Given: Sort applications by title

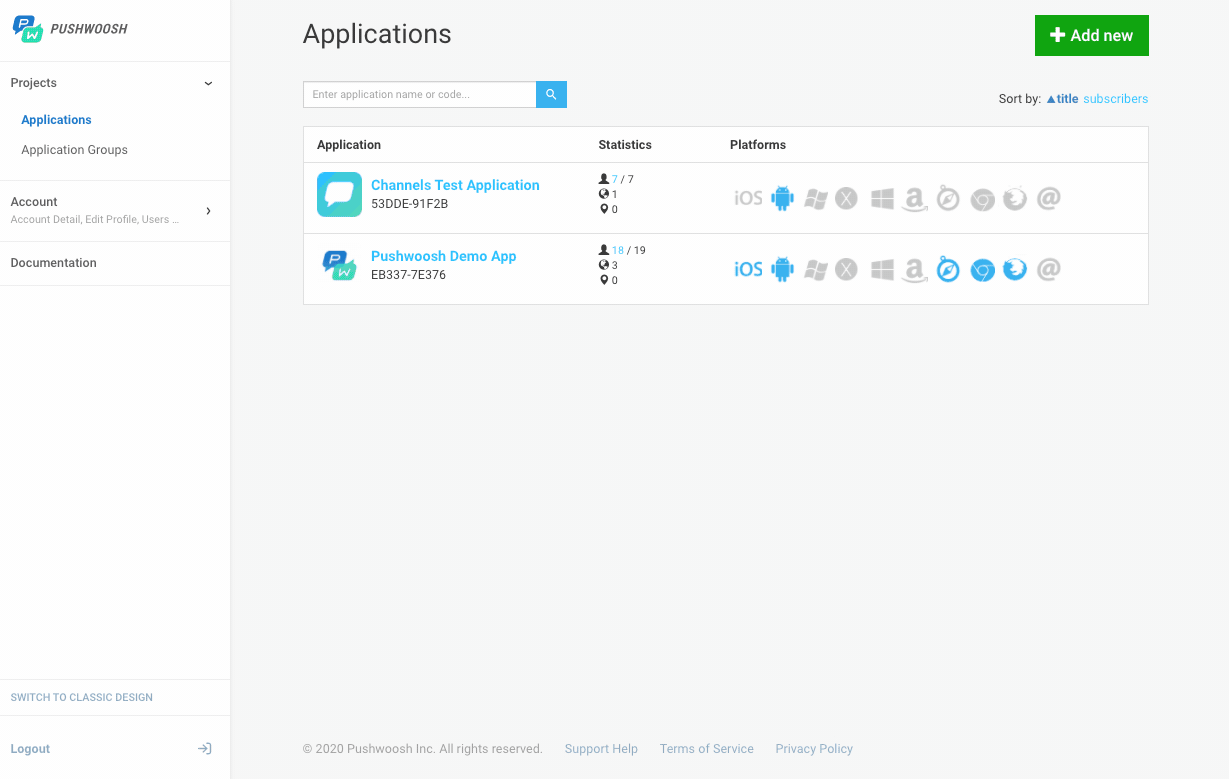Looking at the screenshot, I should [1062, 99].
